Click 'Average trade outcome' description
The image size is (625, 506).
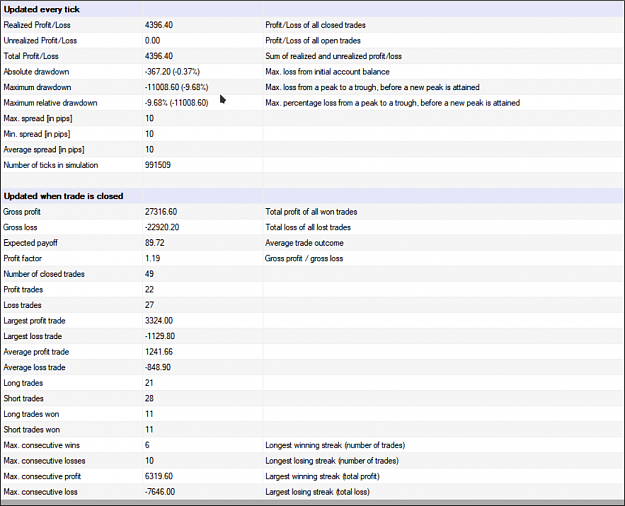(x=304, y=243)
